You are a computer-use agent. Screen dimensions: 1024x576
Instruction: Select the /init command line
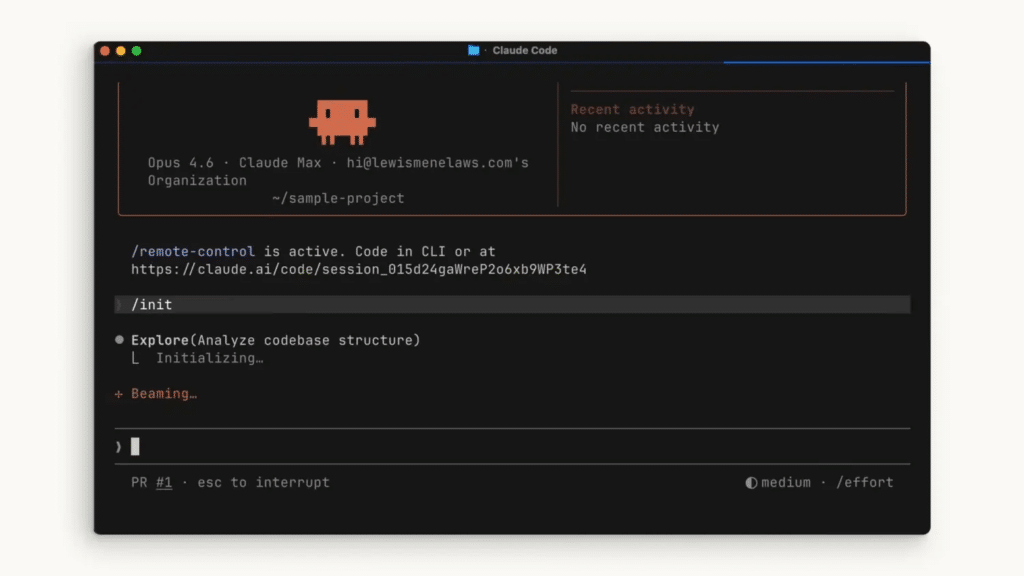point(512,304)
